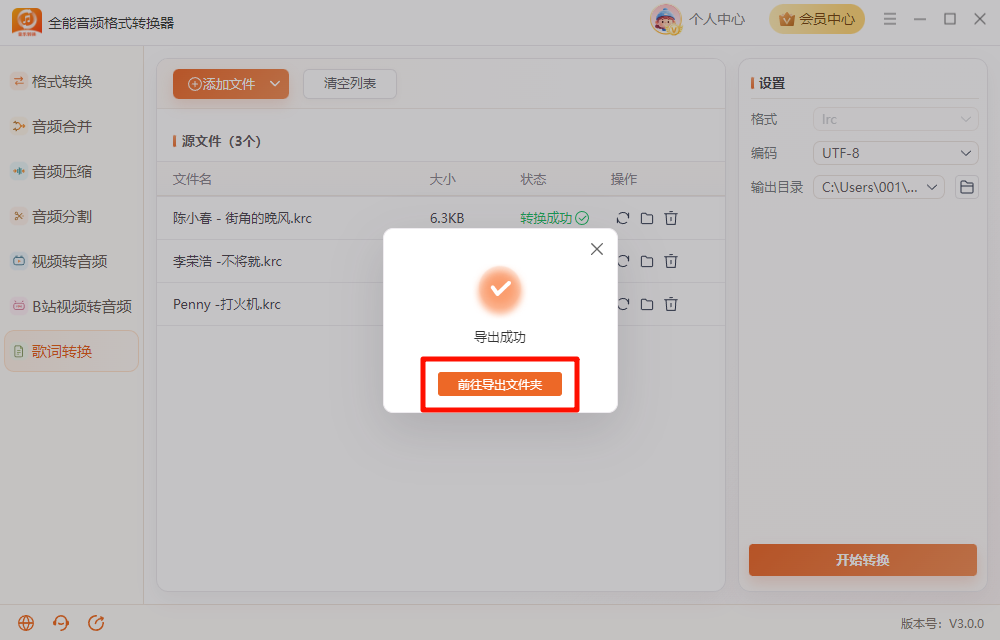Select file row 李荣浩 -不将就.krc
The image size is (1000, 640).
[441, 261]
